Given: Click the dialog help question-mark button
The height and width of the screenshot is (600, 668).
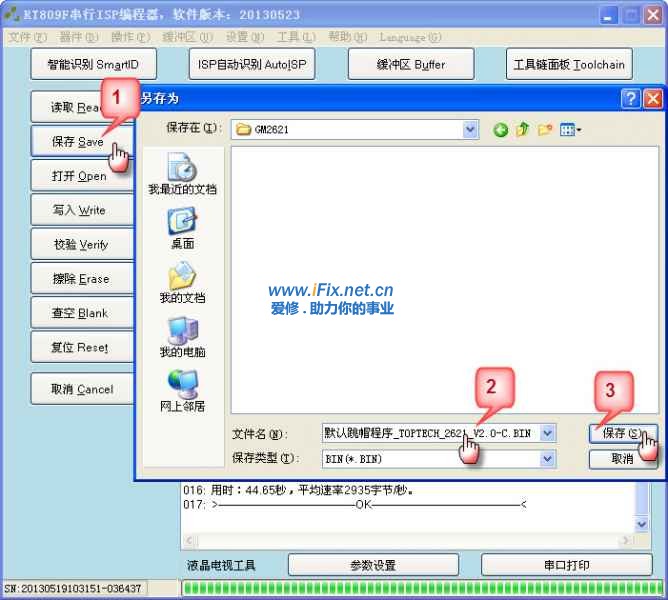Looking at the screenshot, I should (631, 98).
